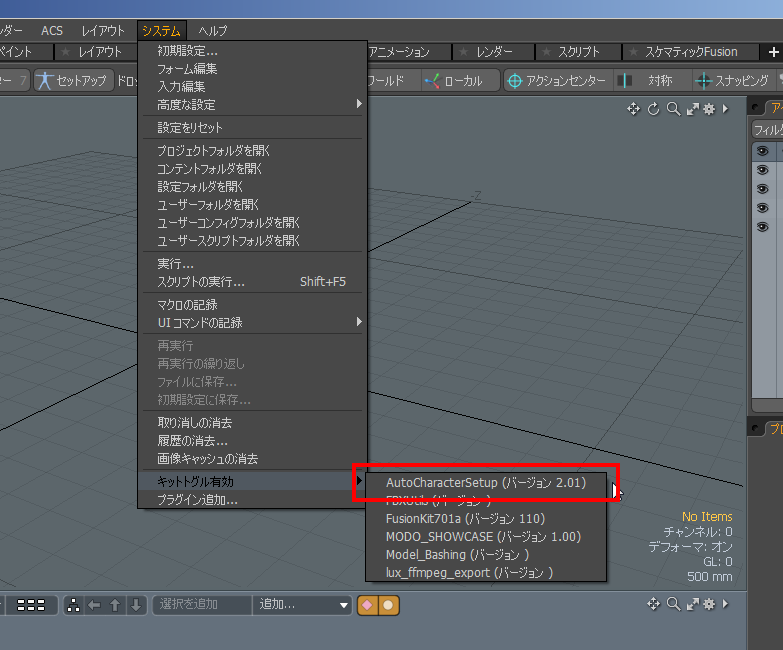The height and width of the screenshot is (650, 783).
Task: Open the 追加... dropdown
Action: [302, 605]
